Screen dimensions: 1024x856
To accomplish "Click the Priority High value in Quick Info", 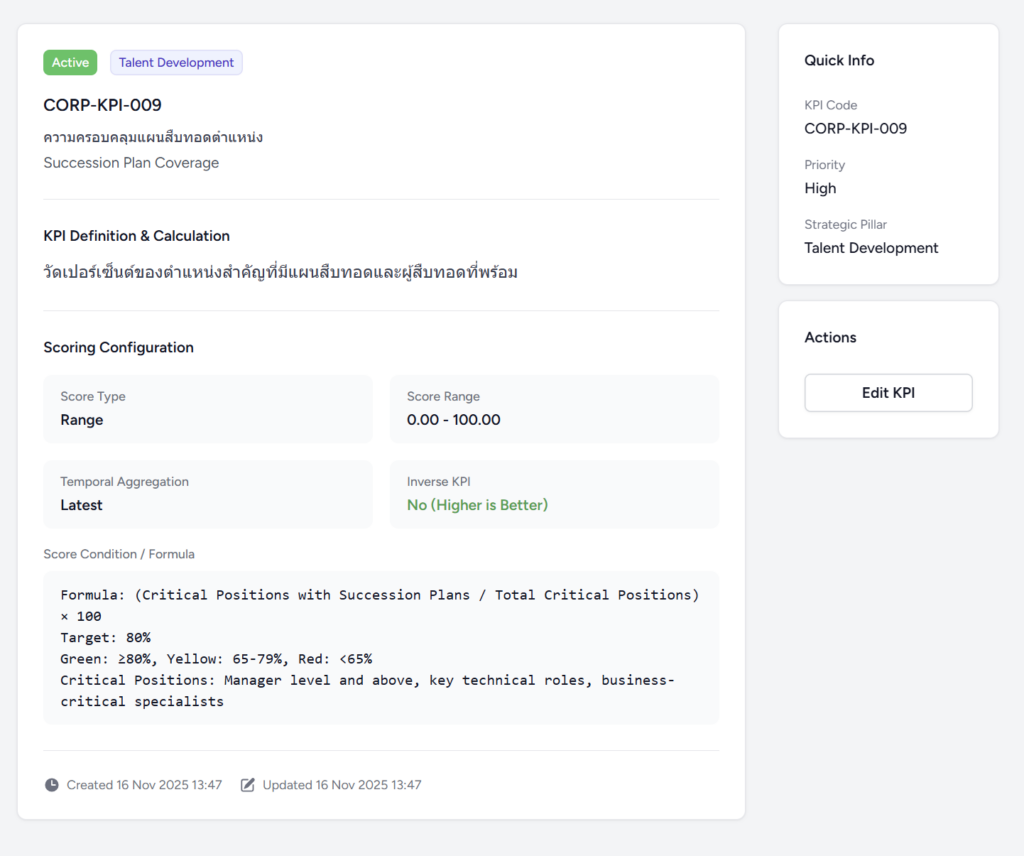I will tap(820, 189).
